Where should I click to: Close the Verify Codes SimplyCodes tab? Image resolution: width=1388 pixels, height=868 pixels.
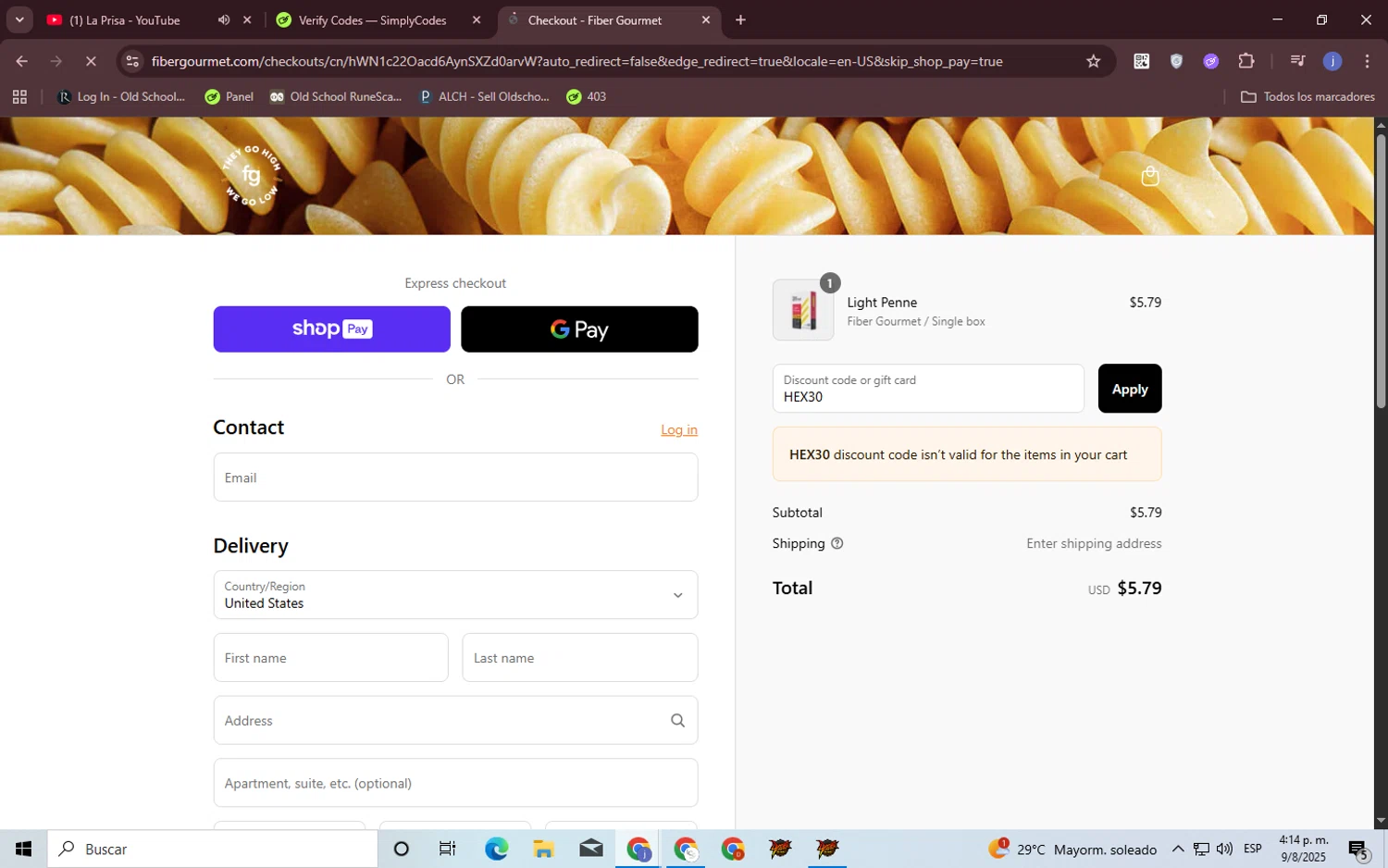click(477, 19)
